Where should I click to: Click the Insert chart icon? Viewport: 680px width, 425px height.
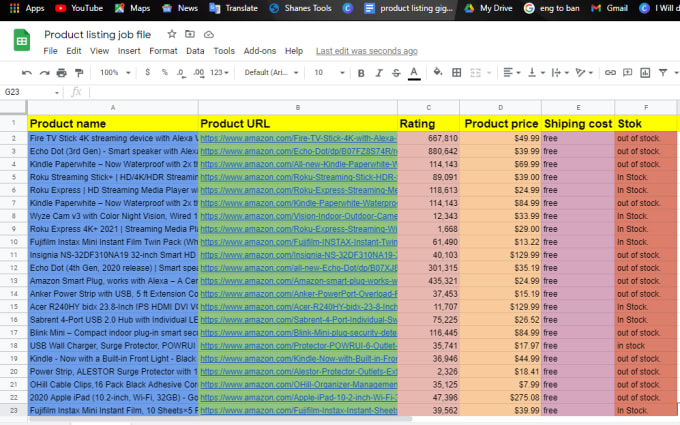click(645, 72)
